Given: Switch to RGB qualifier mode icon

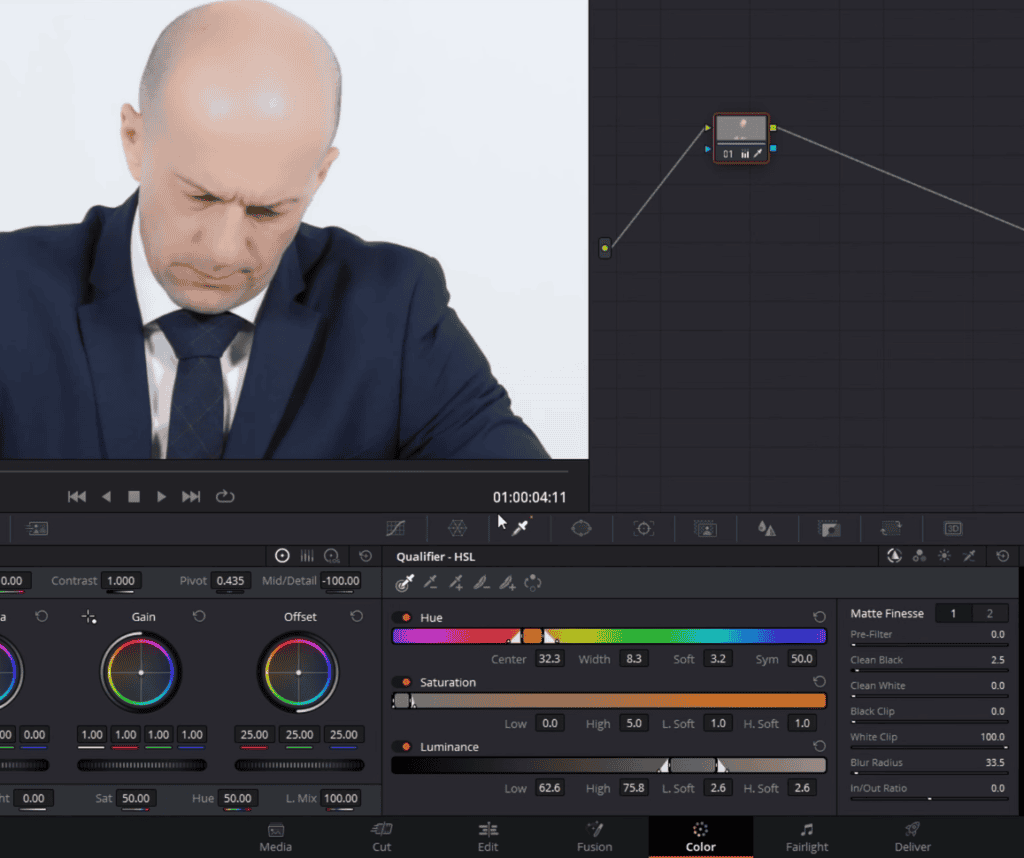Looking at the screenshot, I should (x=920, y=556).
